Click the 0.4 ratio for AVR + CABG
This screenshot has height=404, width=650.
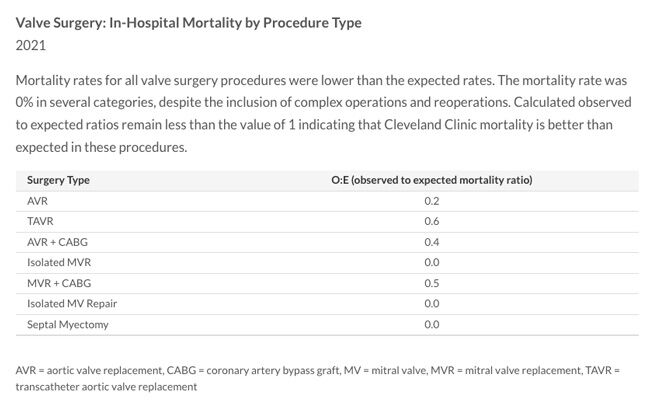[x=431, y=242]
